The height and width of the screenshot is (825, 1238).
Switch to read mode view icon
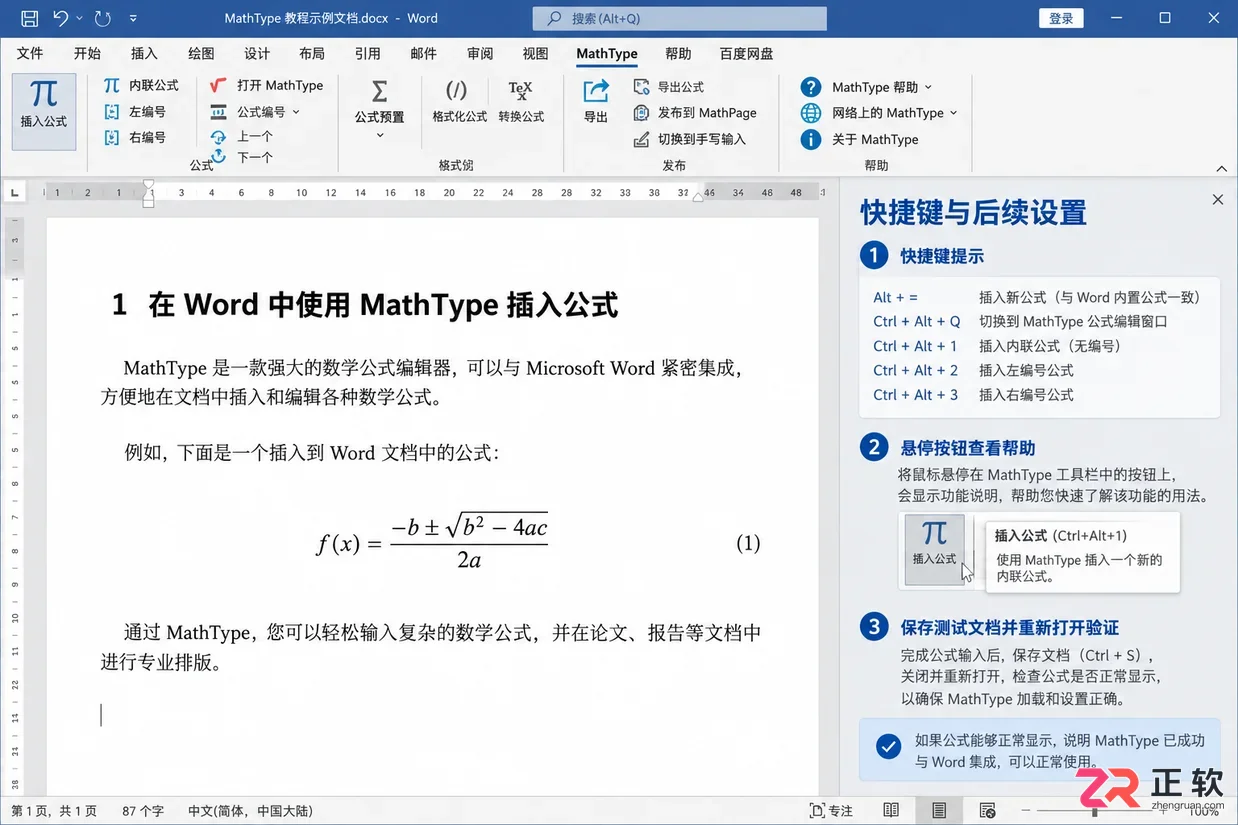(x=891, y=811)
